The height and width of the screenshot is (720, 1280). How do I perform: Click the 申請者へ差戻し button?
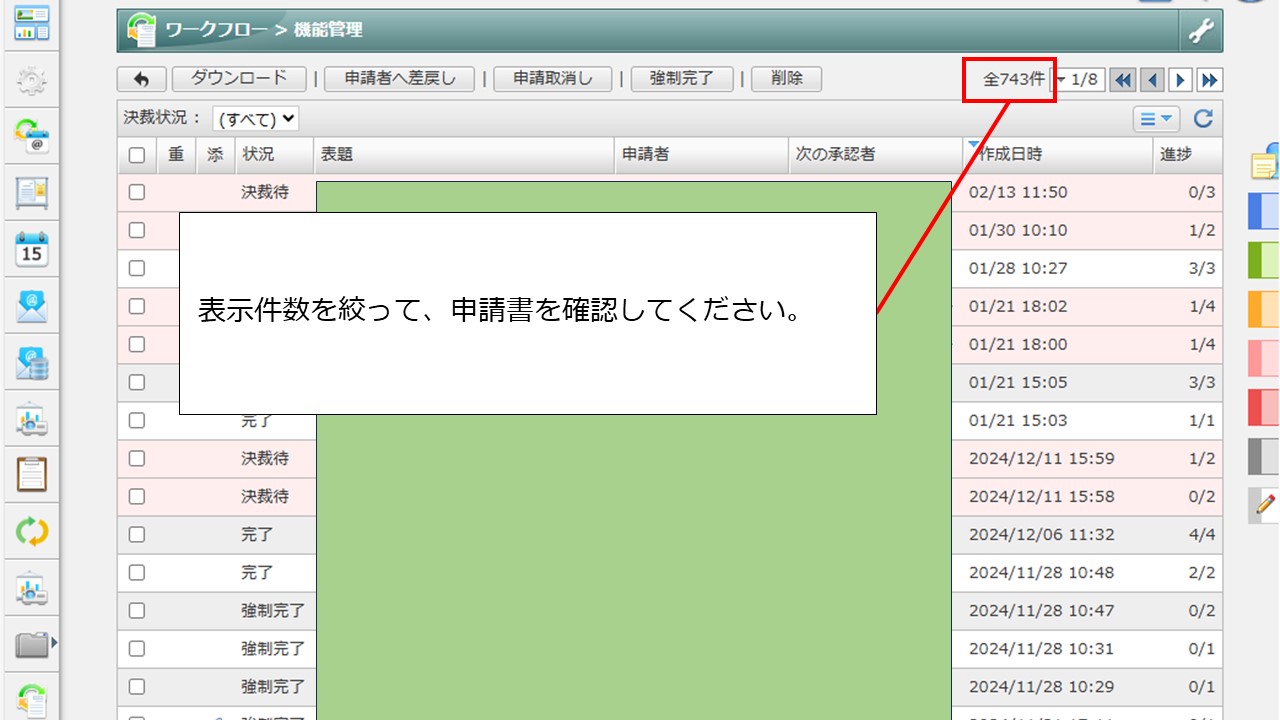pyautogui.click(x=399, y=79)
